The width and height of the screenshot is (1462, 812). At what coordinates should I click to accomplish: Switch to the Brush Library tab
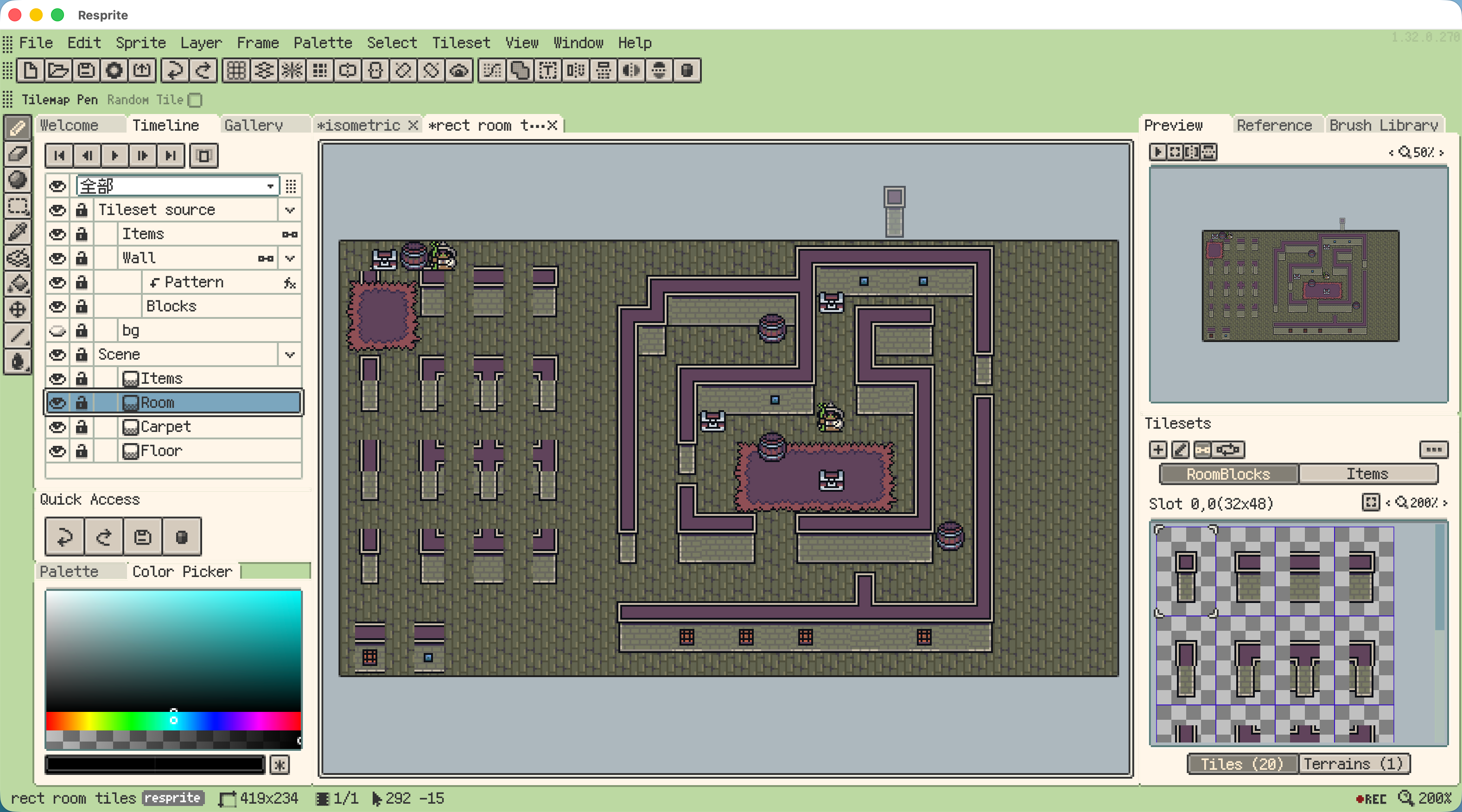(x=1384, y=126)
